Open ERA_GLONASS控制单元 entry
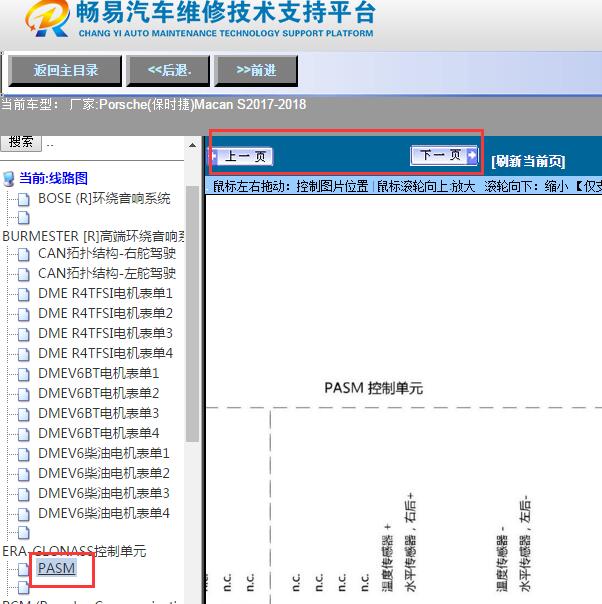 point(74,551)
